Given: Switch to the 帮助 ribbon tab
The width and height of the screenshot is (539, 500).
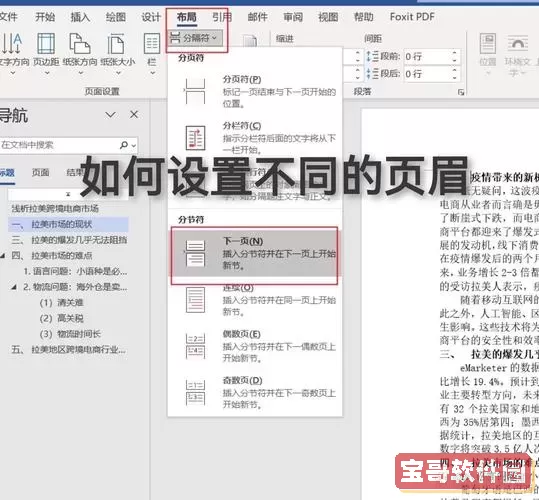Looking at the screenshot, I should click(363, 17).
